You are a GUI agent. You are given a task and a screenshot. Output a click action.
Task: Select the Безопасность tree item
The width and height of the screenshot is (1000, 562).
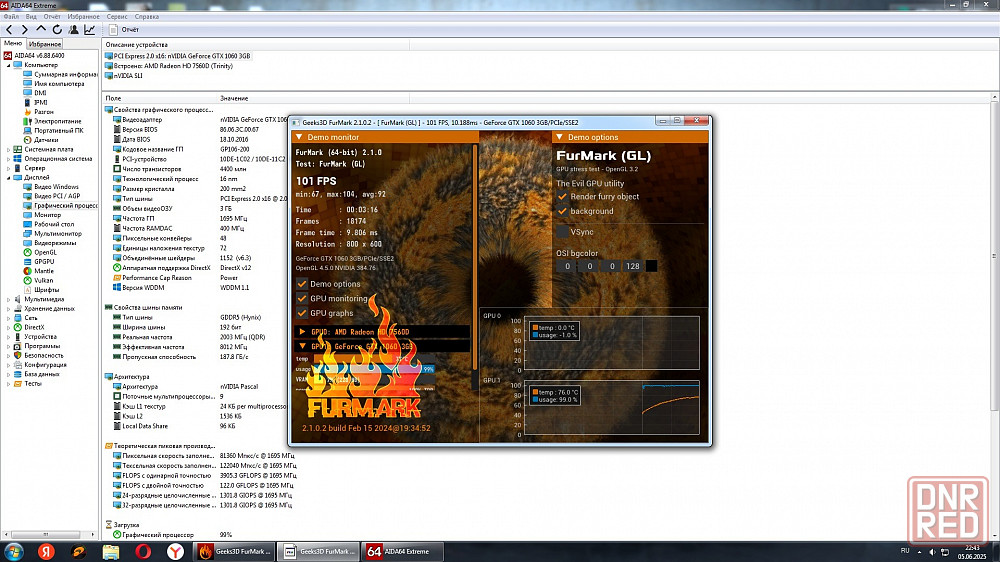(39, 355)
